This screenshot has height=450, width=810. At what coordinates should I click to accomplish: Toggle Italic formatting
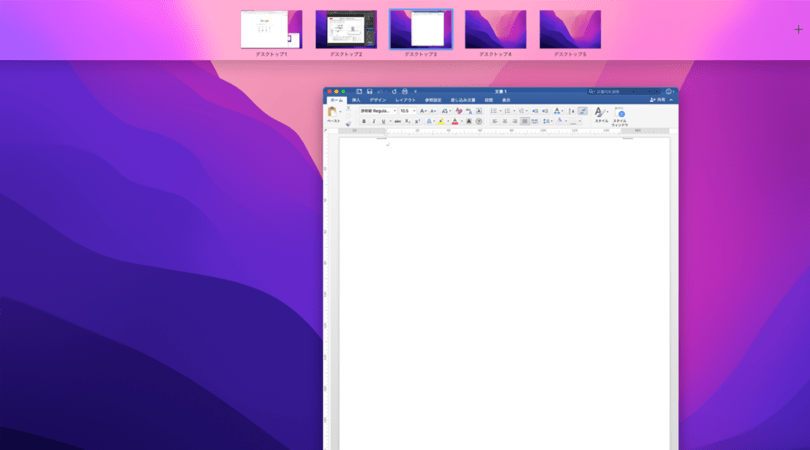[x=374, y=121]
